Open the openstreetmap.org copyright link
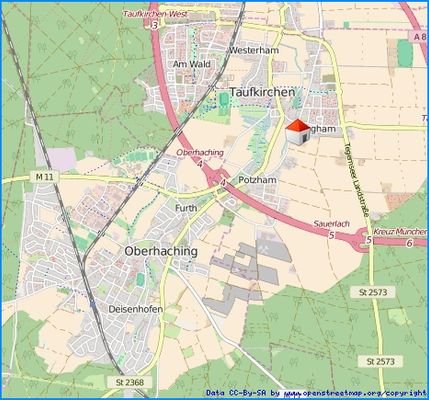This screenshot has height=400, width=429. coord(354,393)
